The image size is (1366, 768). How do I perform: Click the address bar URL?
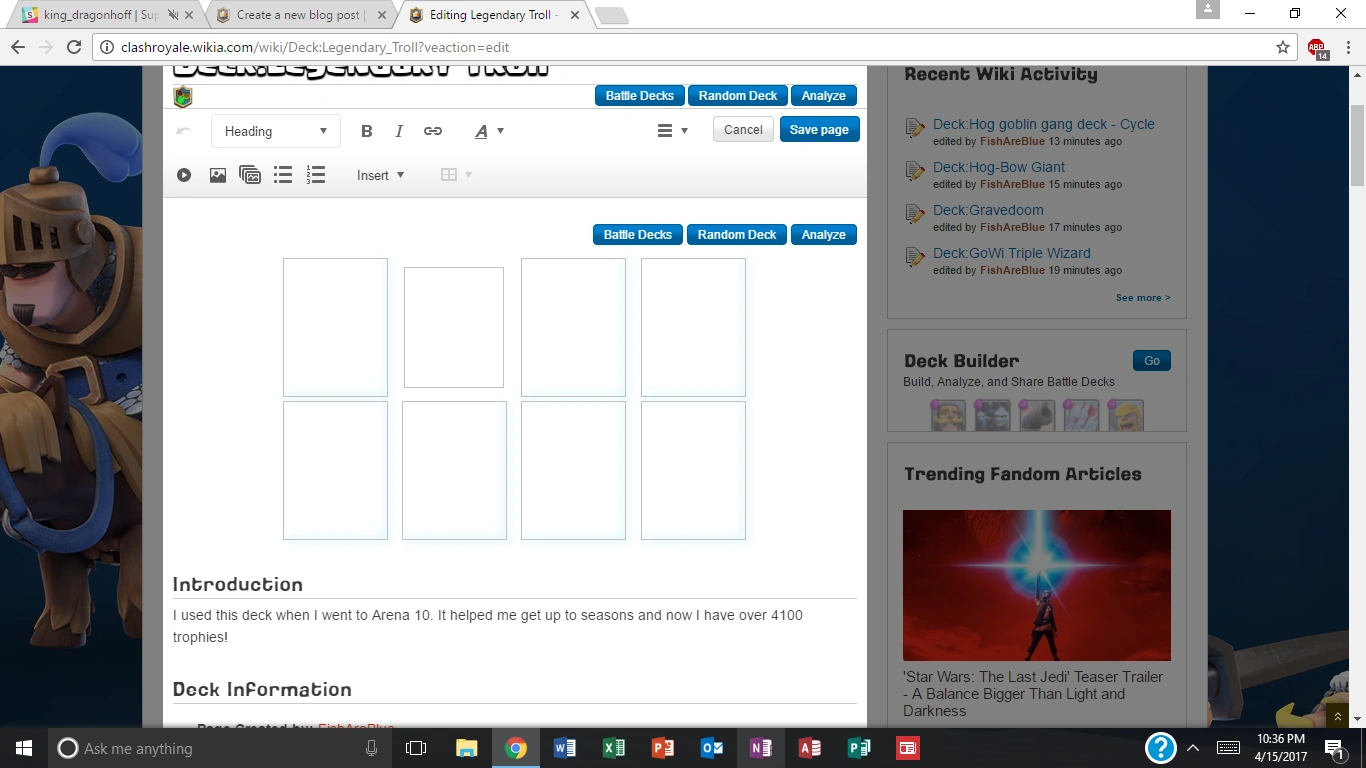pyautogui.click(x=317, y=47)
